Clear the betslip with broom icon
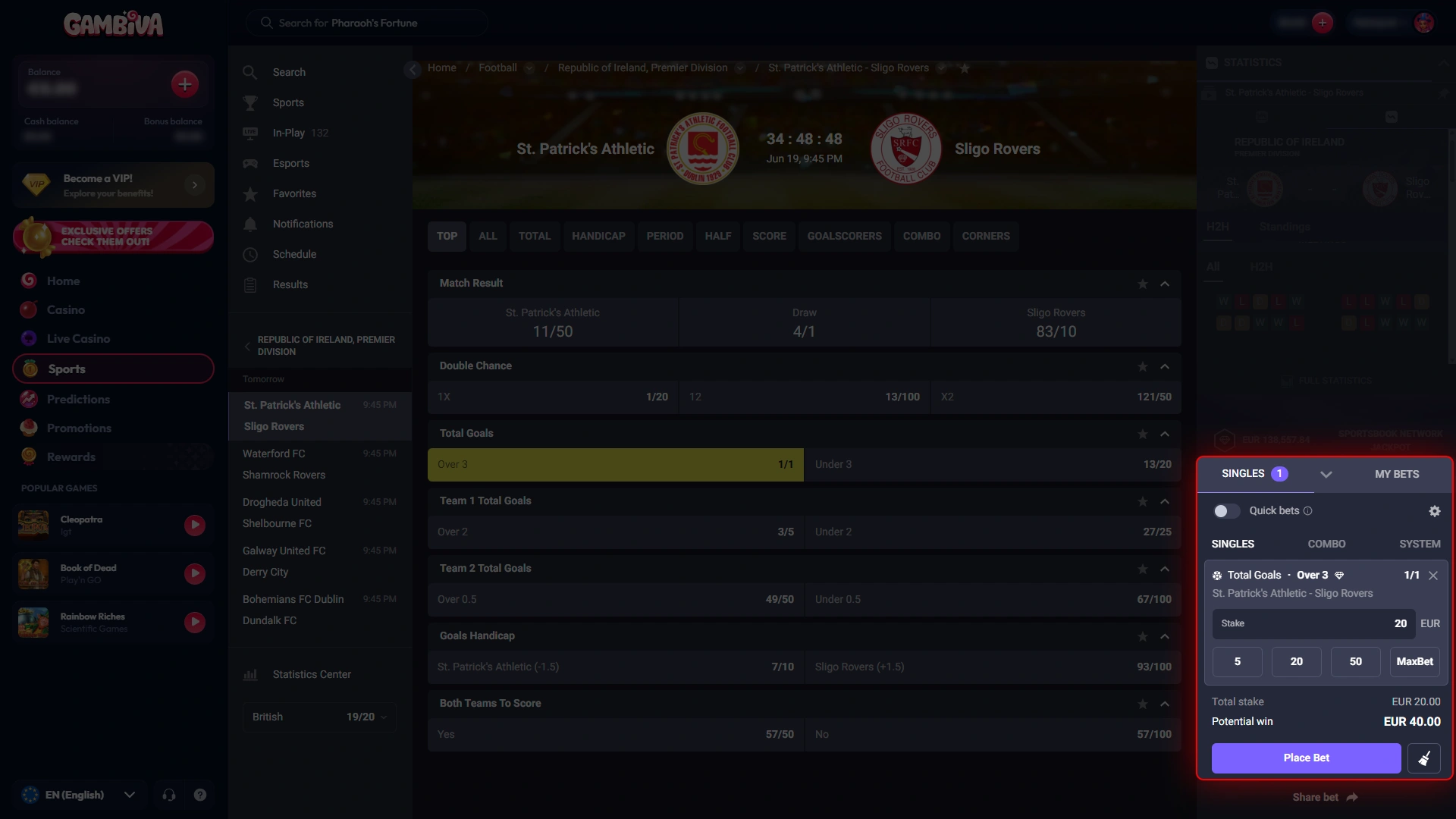The image size is (1456, 819). pos(1423,758)
